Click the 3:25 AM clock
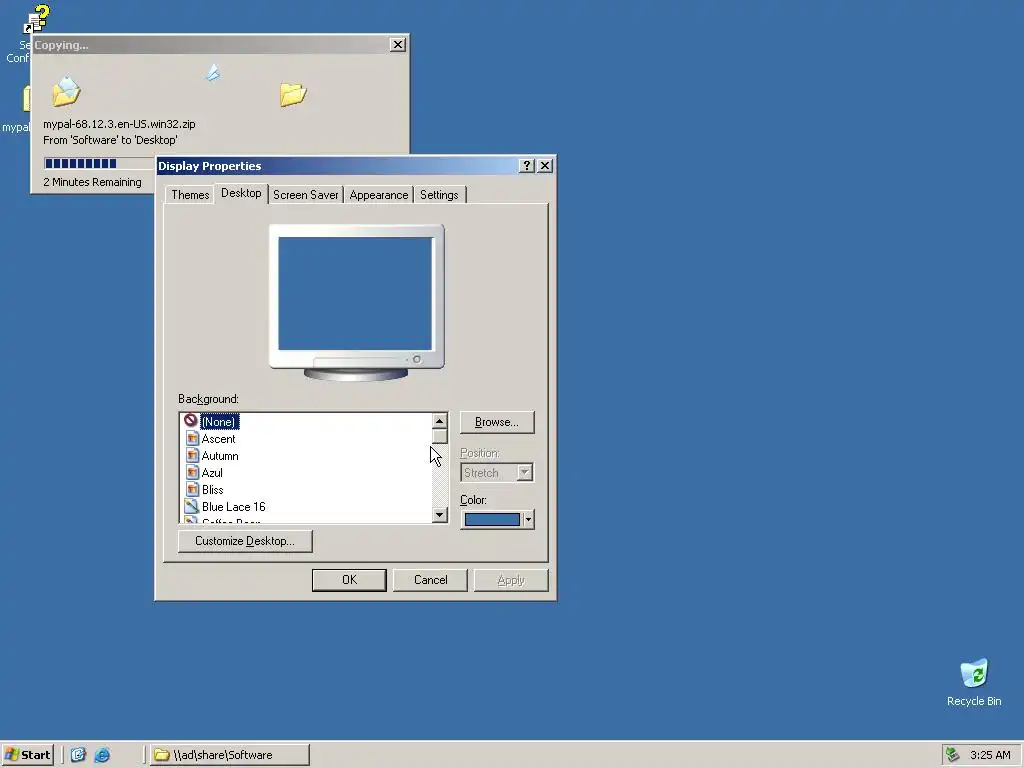 coord(990,755)
